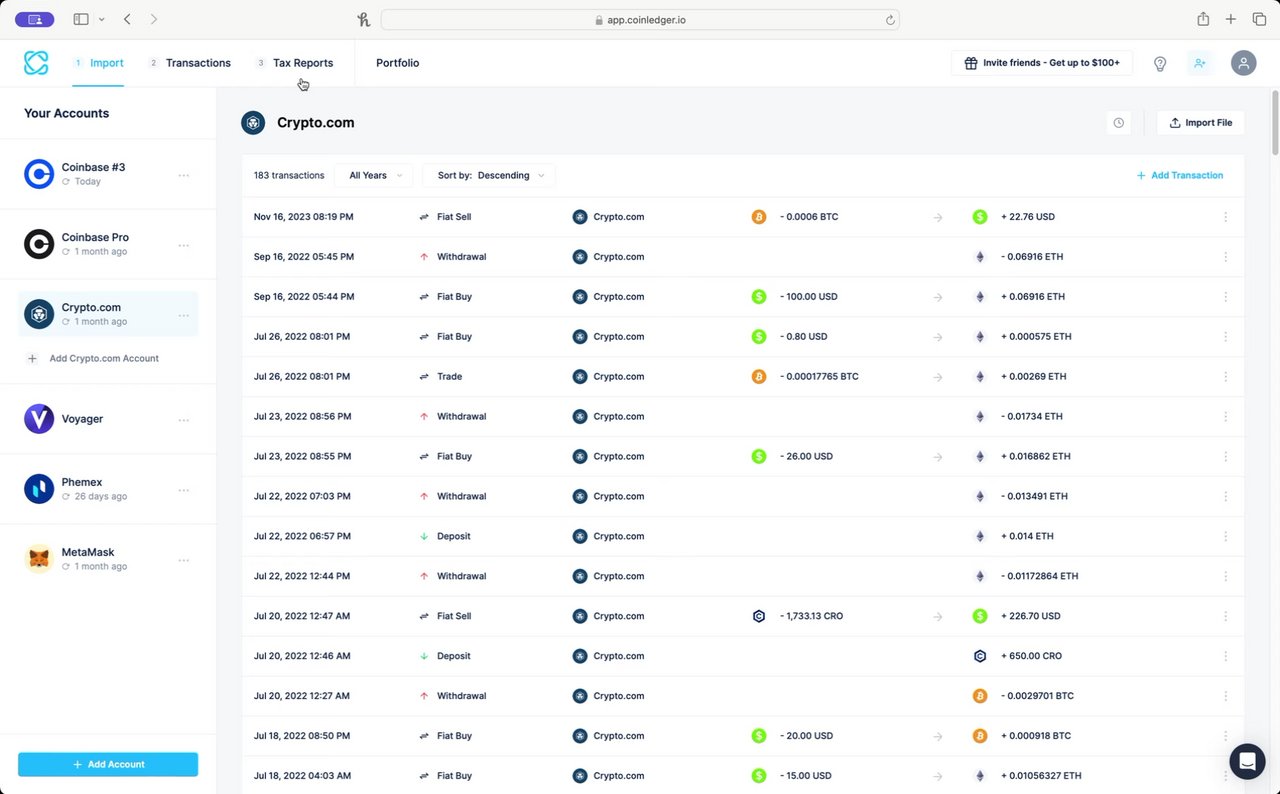The image size is (1280, 794).
Task: Click the page vertical scrollbar
Action: coord(1275,123)
